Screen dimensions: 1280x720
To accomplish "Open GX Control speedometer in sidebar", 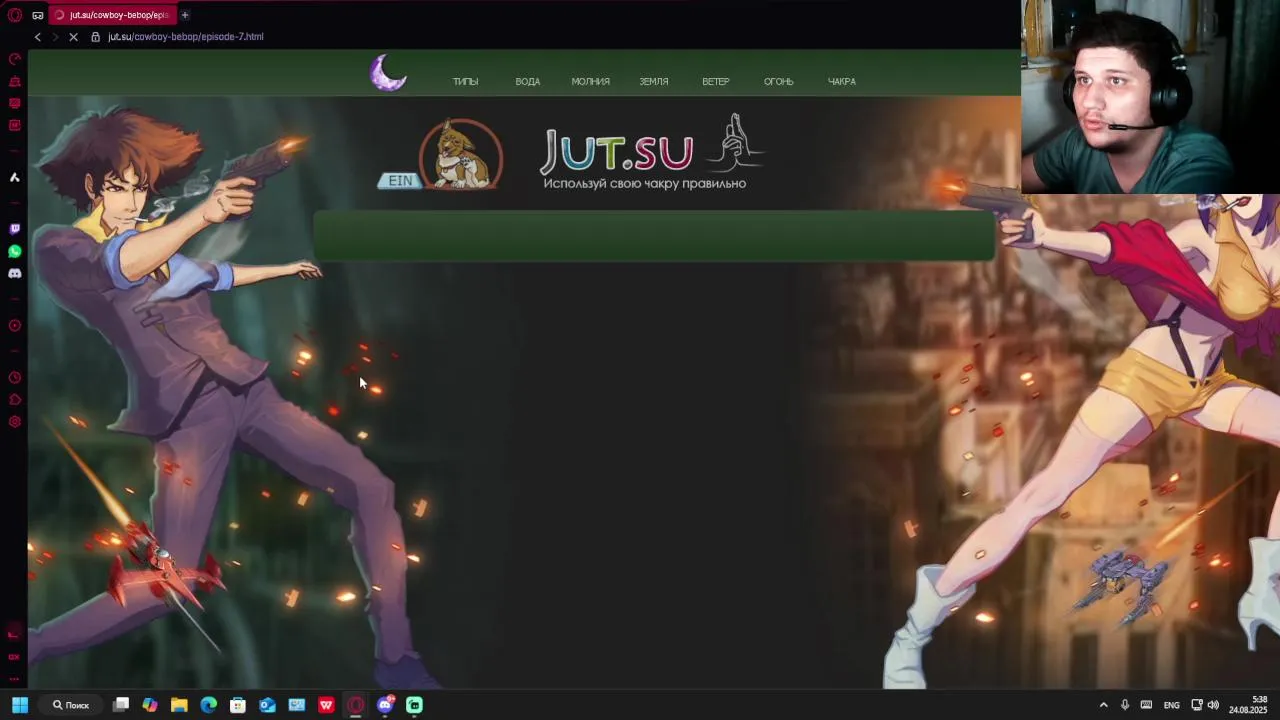I will tap(15, 59).
